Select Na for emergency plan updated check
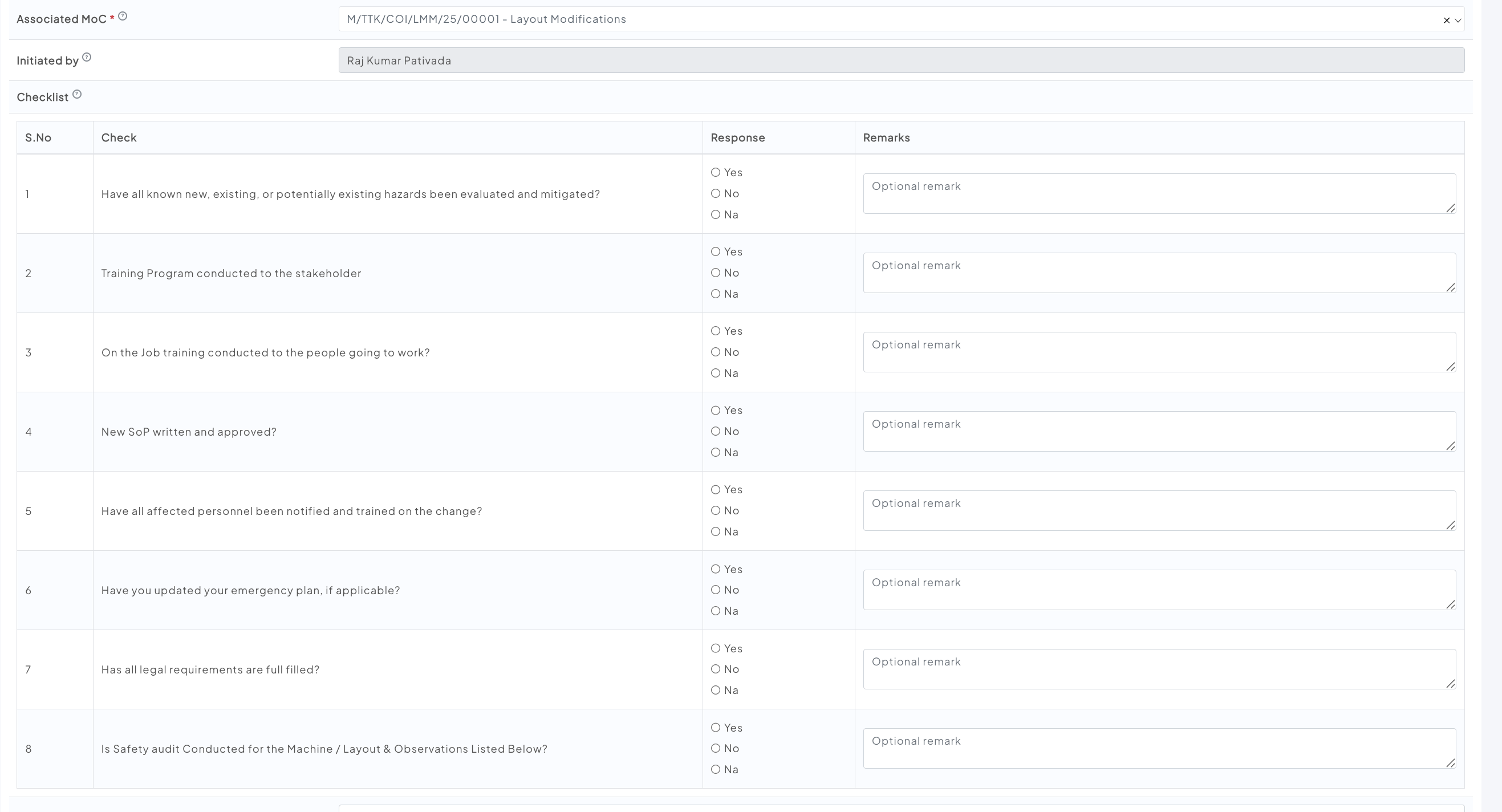This screenshot has height=812, width=1502. (x=716, y=611)
